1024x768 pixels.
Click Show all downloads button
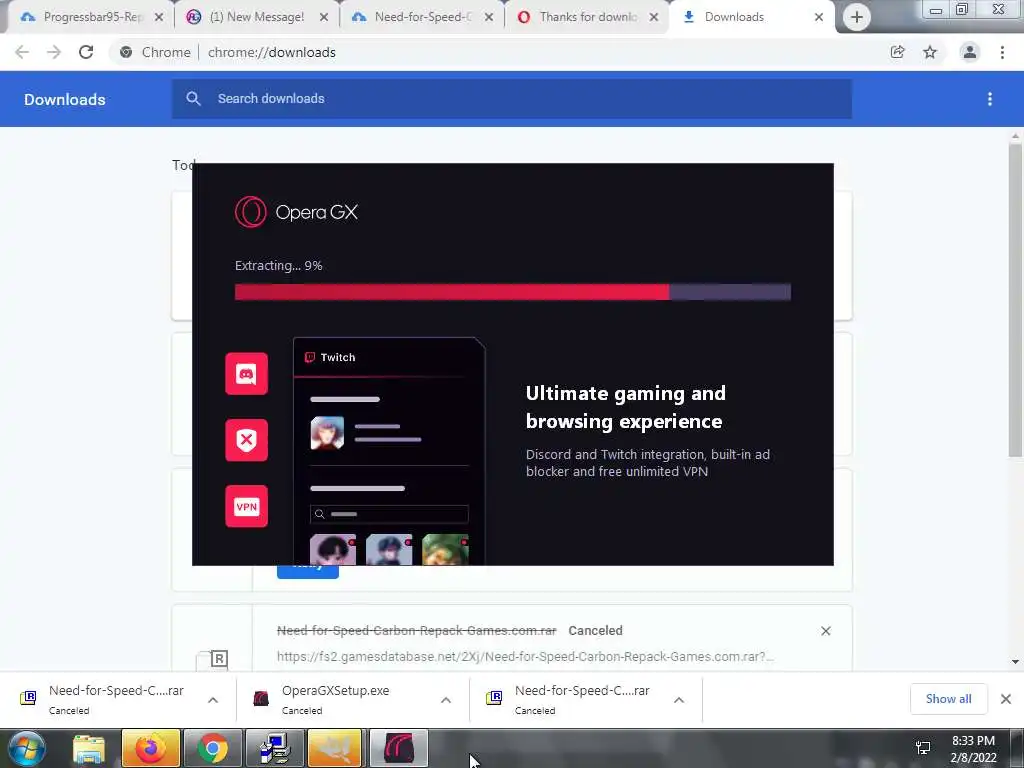coord(948,699)
